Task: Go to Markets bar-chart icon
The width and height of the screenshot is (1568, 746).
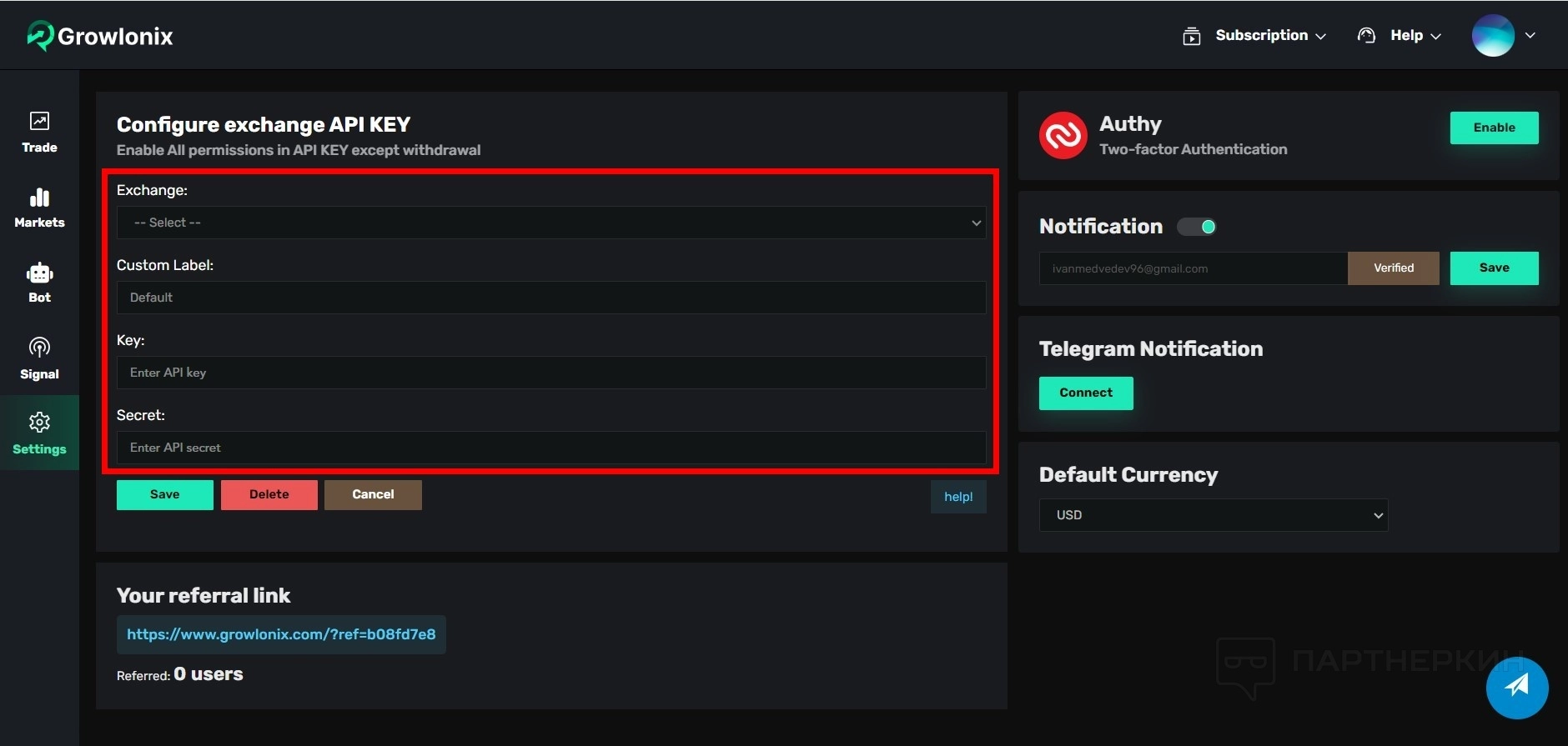Action: pyautogui.click(x=39, y=198)
